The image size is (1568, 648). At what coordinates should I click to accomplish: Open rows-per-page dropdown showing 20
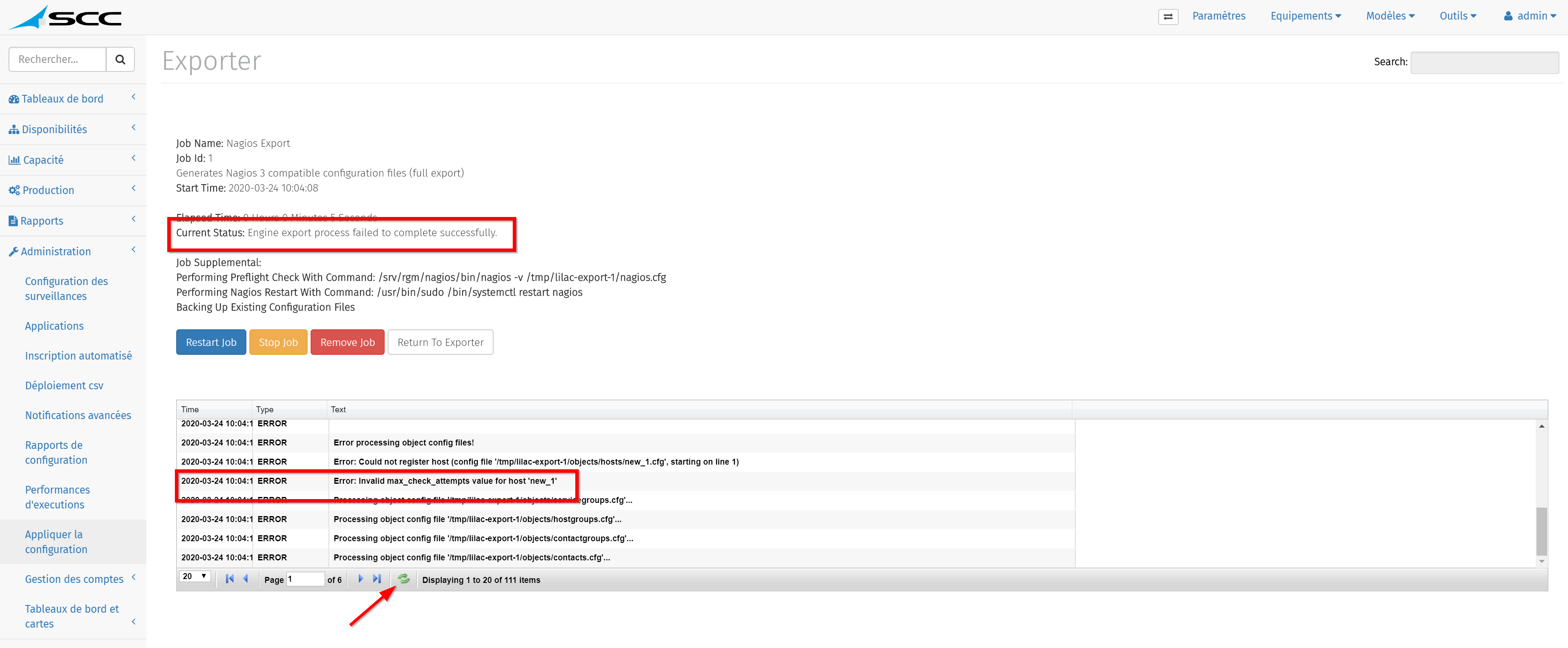195,576
